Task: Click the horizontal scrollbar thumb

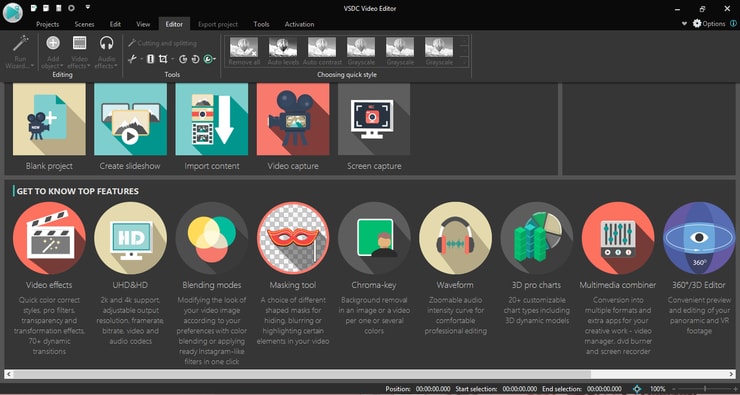Action: coord(302,374)
